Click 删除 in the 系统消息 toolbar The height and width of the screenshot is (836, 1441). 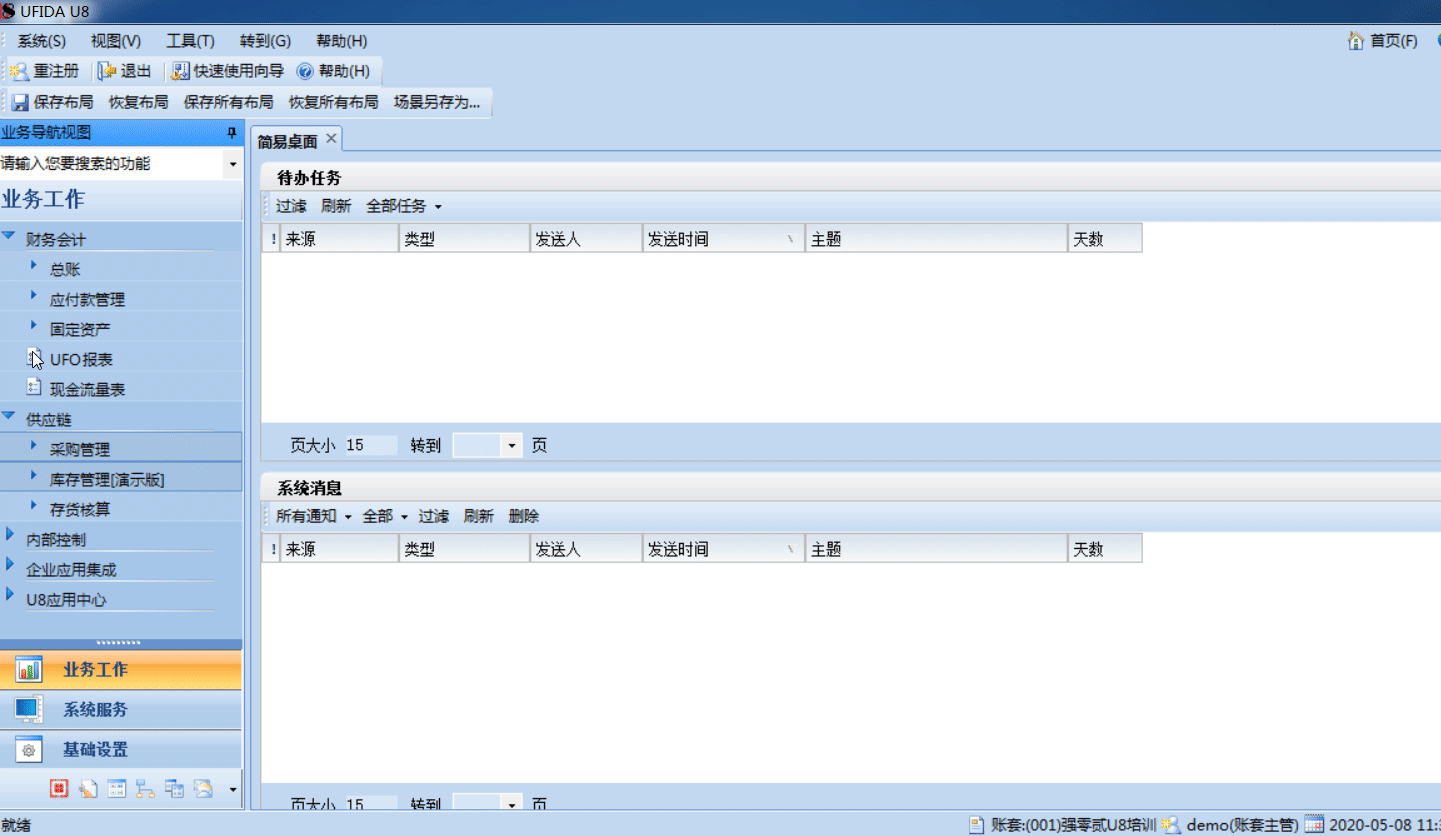pos(523,517)
